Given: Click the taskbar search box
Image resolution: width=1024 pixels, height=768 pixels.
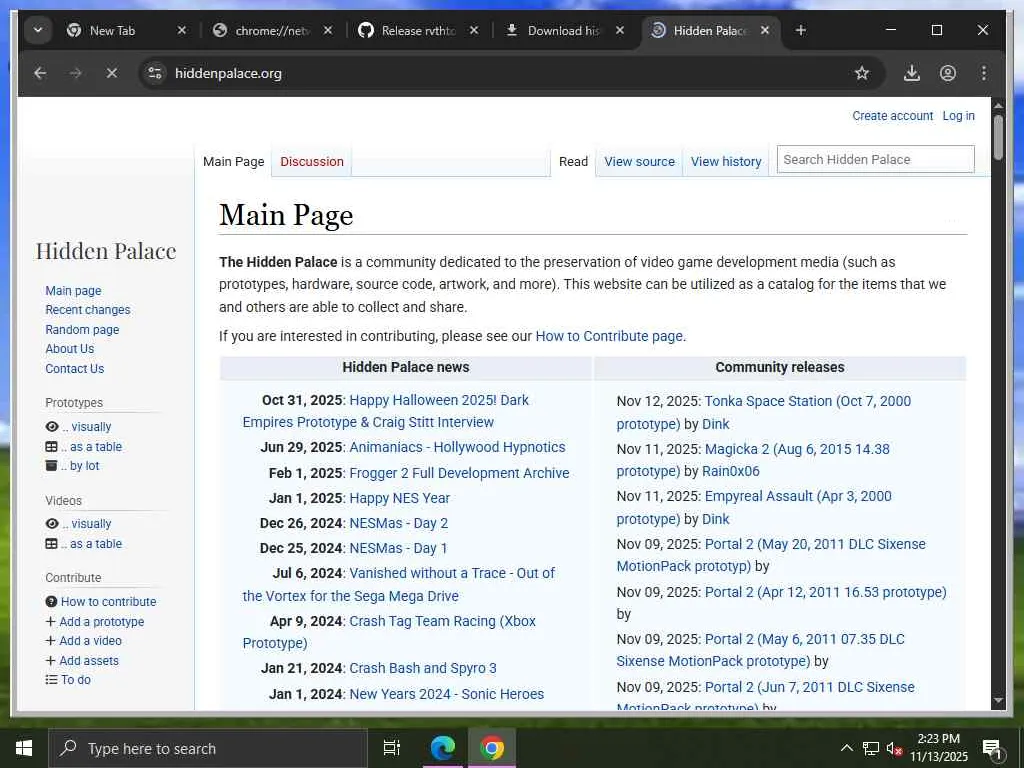Looking at the screenshot, I should [208, 748].
